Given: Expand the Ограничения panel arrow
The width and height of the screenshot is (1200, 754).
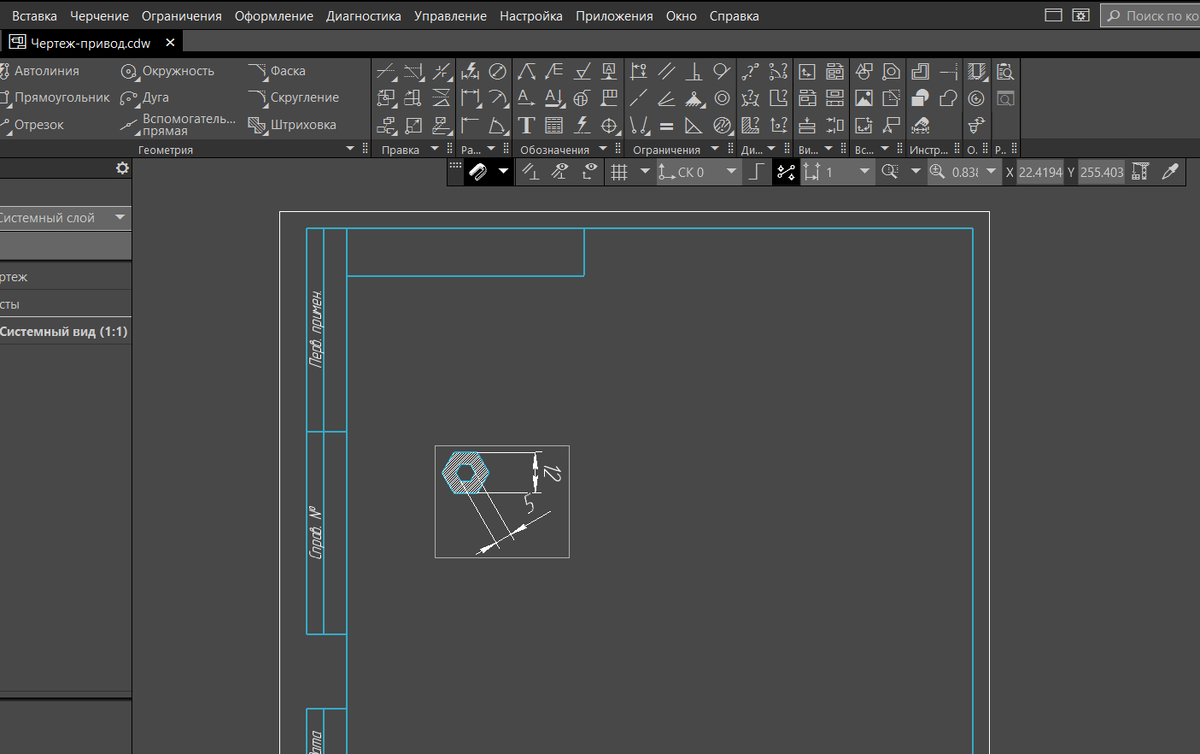Looking at the screenshot, I should (x=715, y=149).
